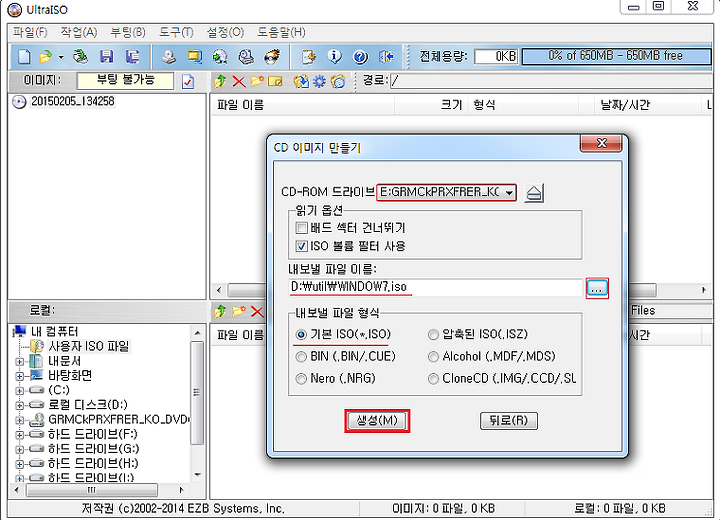Viewport: 720px width, 520px height.
Task: Click the New file toolbar icon
Action: pyautogui.click(x=24, y=57)
